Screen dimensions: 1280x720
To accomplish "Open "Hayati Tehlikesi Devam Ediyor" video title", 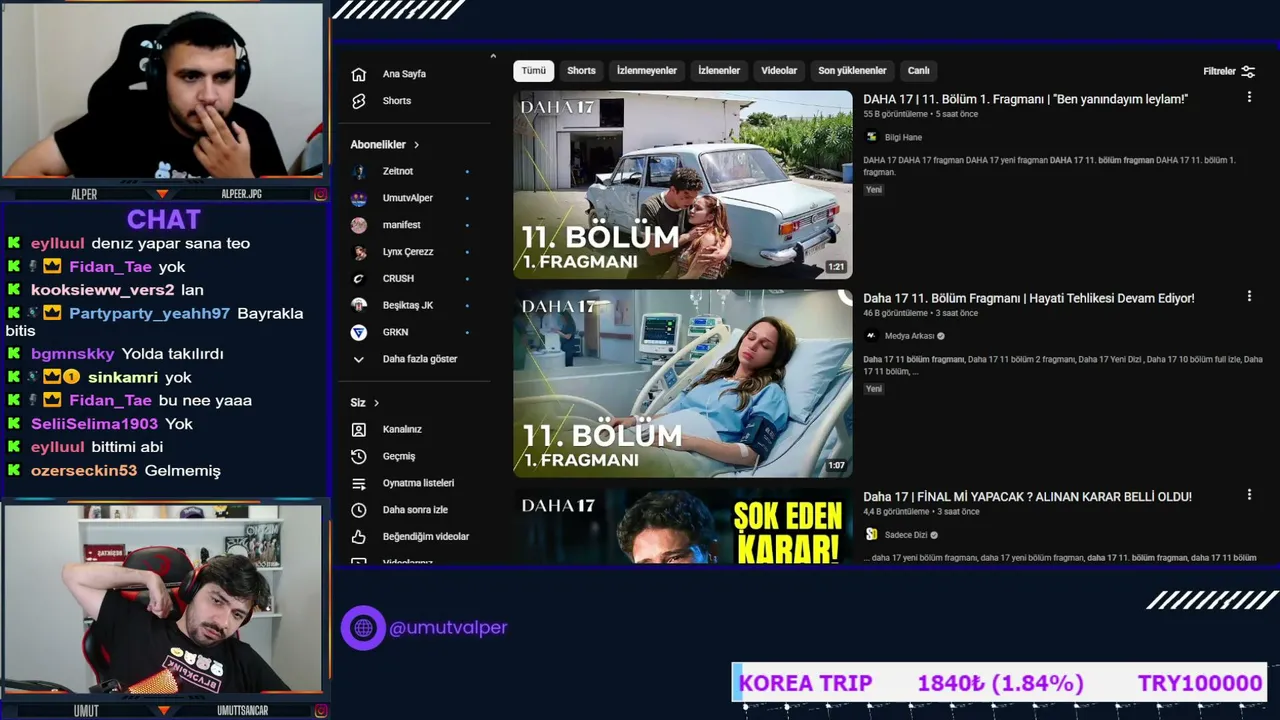I will pos(1029,298).
